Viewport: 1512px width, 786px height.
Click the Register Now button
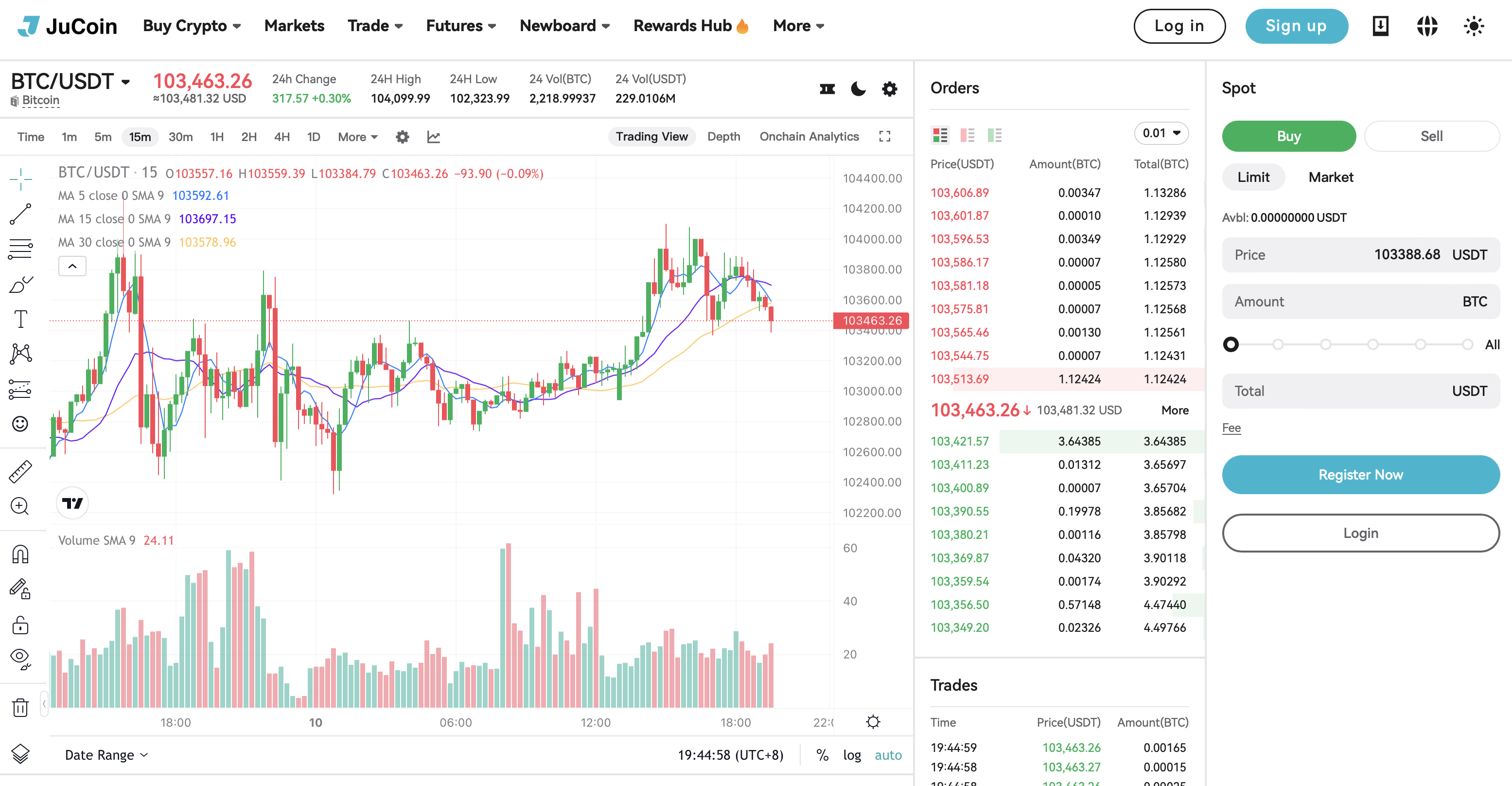1361,474
